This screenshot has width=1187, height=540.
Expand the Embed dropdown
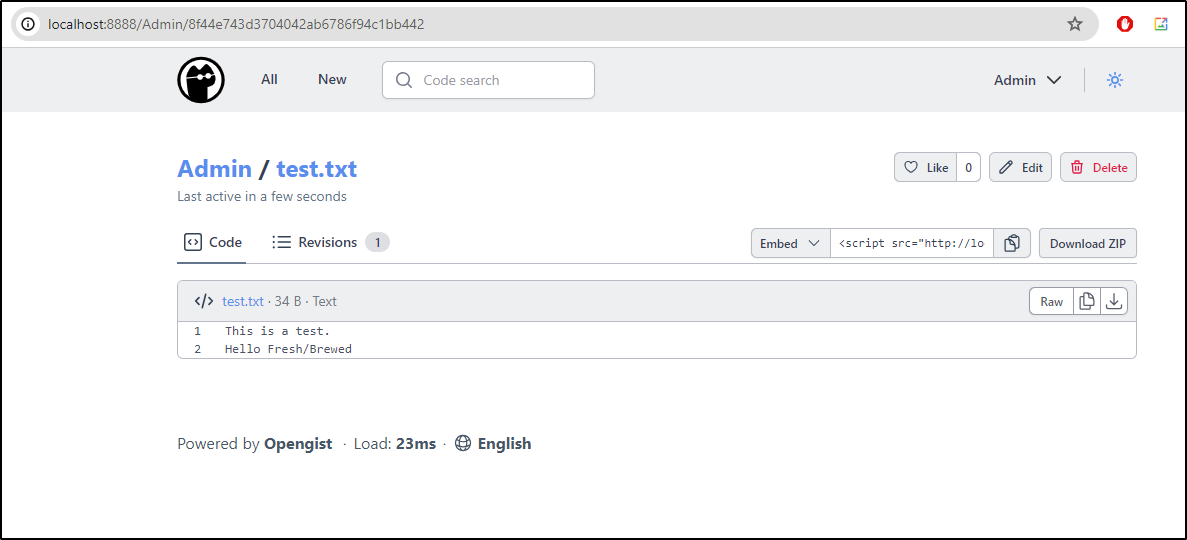point(790,243)
